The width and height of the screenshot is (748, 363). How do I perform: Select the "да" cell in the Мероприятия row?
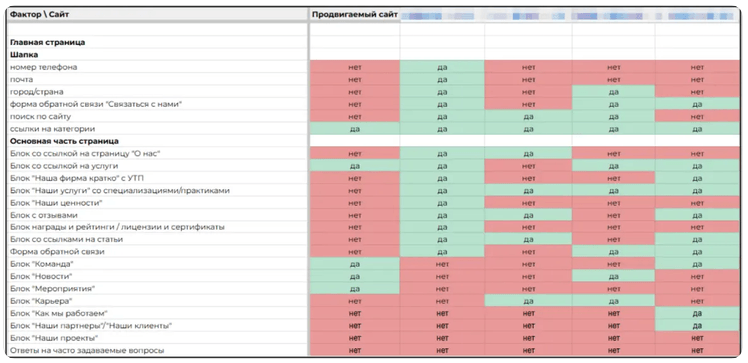click(354, 289)
